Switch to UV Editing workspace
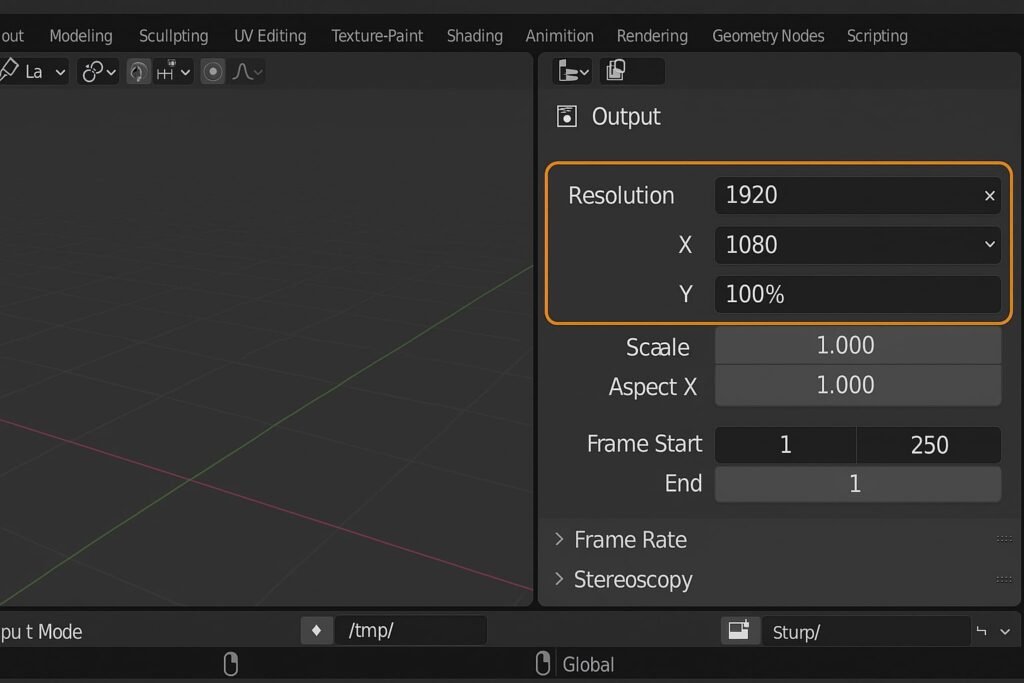1024x683 pixels. pos(270,36)
